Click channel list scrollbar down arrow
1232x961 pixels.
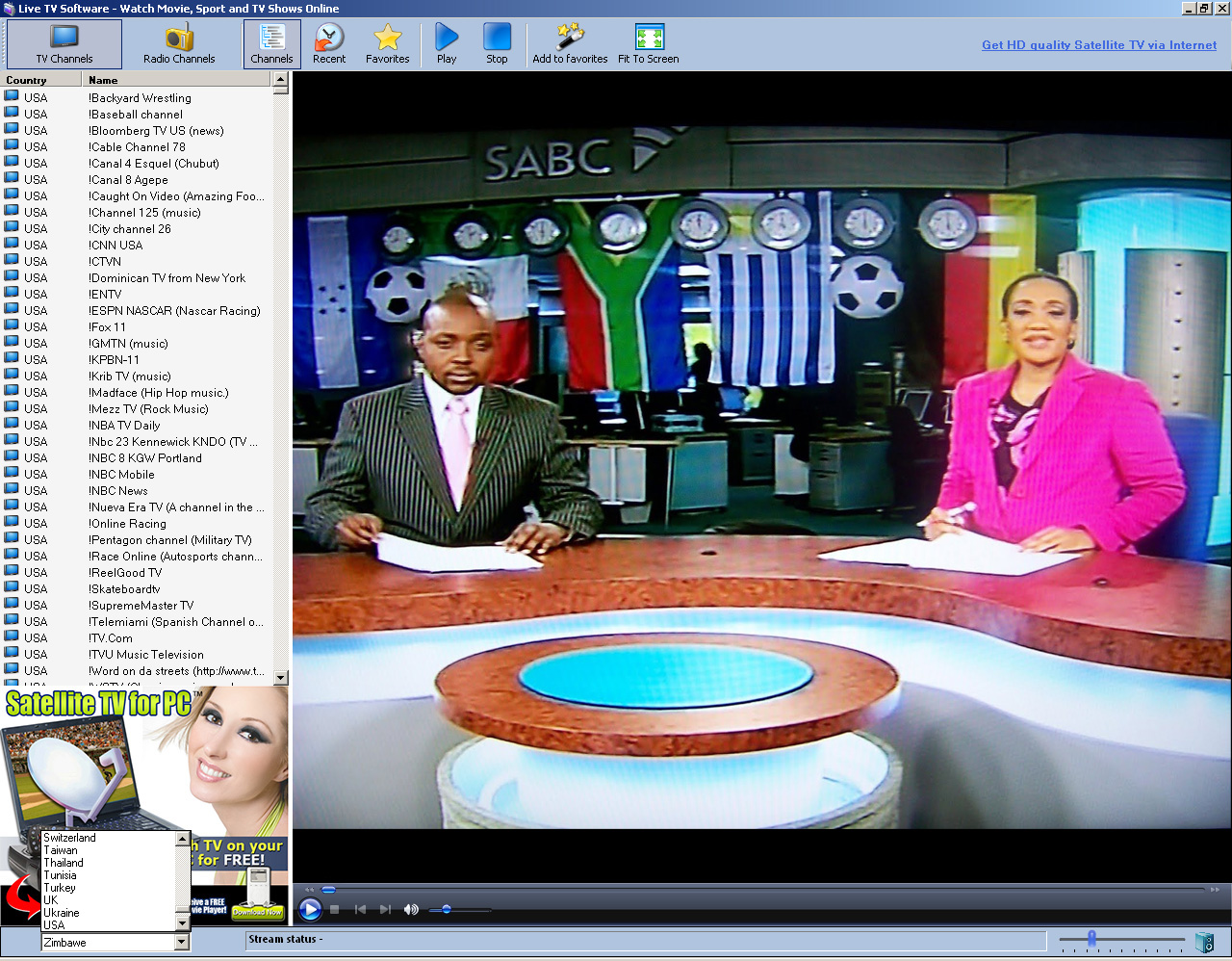(x=280, y=678)
